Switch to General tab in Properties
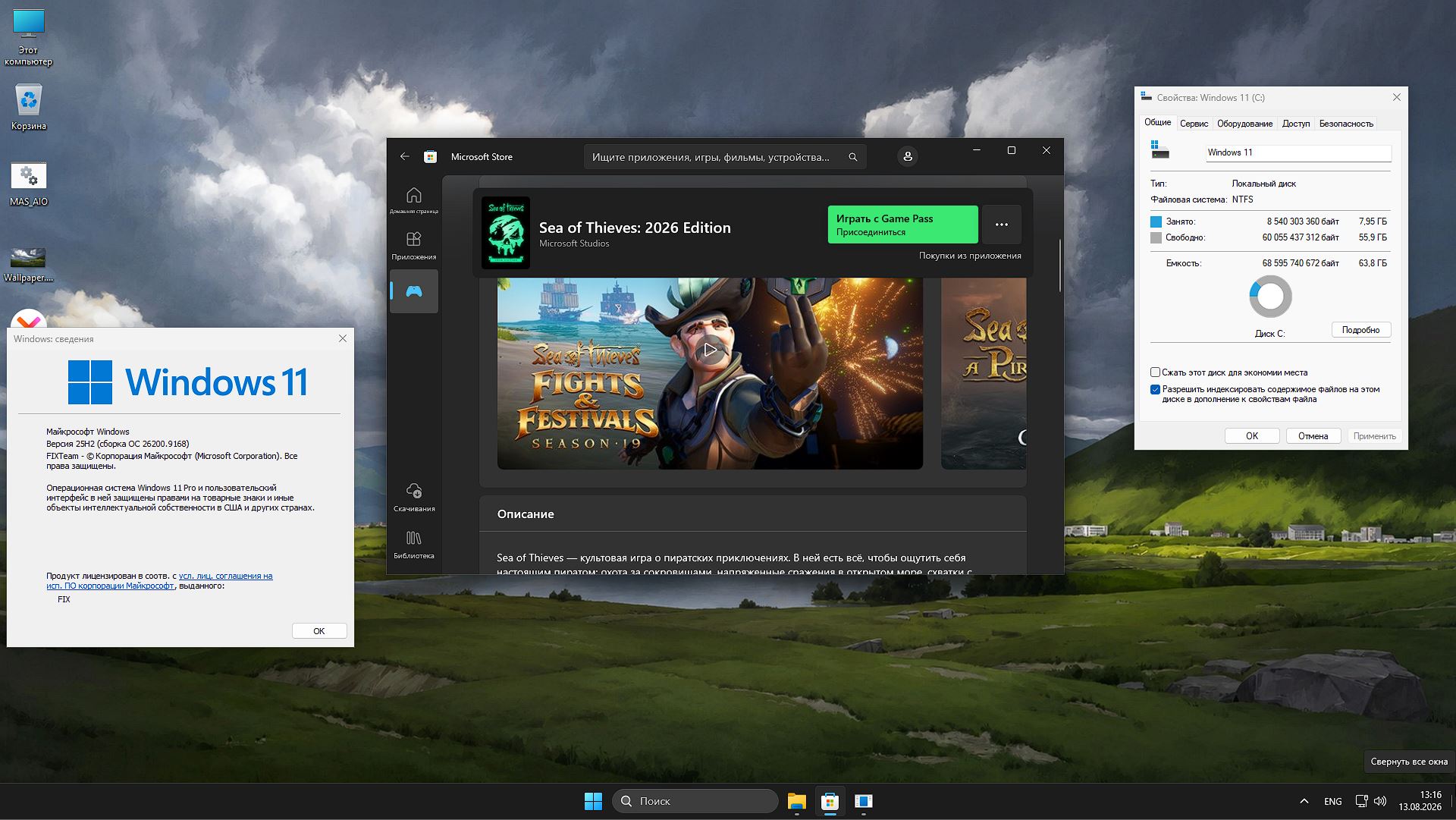Image resolution: width=1456 pixels, height=820 pixels. pos(1157,122)
